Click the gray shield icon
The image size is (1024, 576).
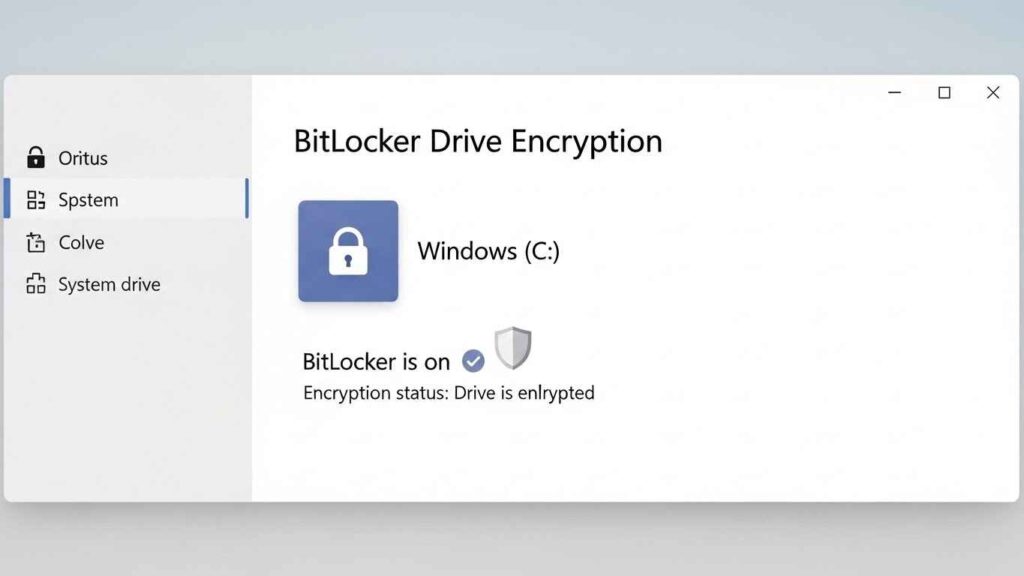pyautogui.click(x=513, y=348)
